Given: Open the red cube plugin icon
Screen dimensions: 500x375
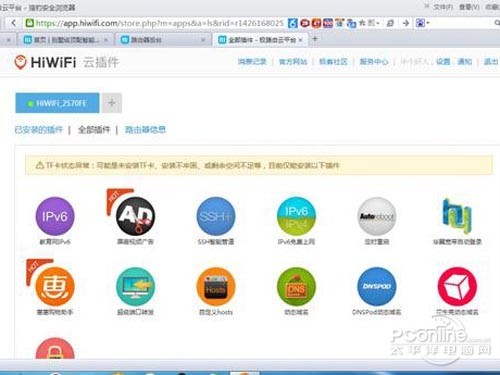Looking at the screenshot, I should (457, 287).
